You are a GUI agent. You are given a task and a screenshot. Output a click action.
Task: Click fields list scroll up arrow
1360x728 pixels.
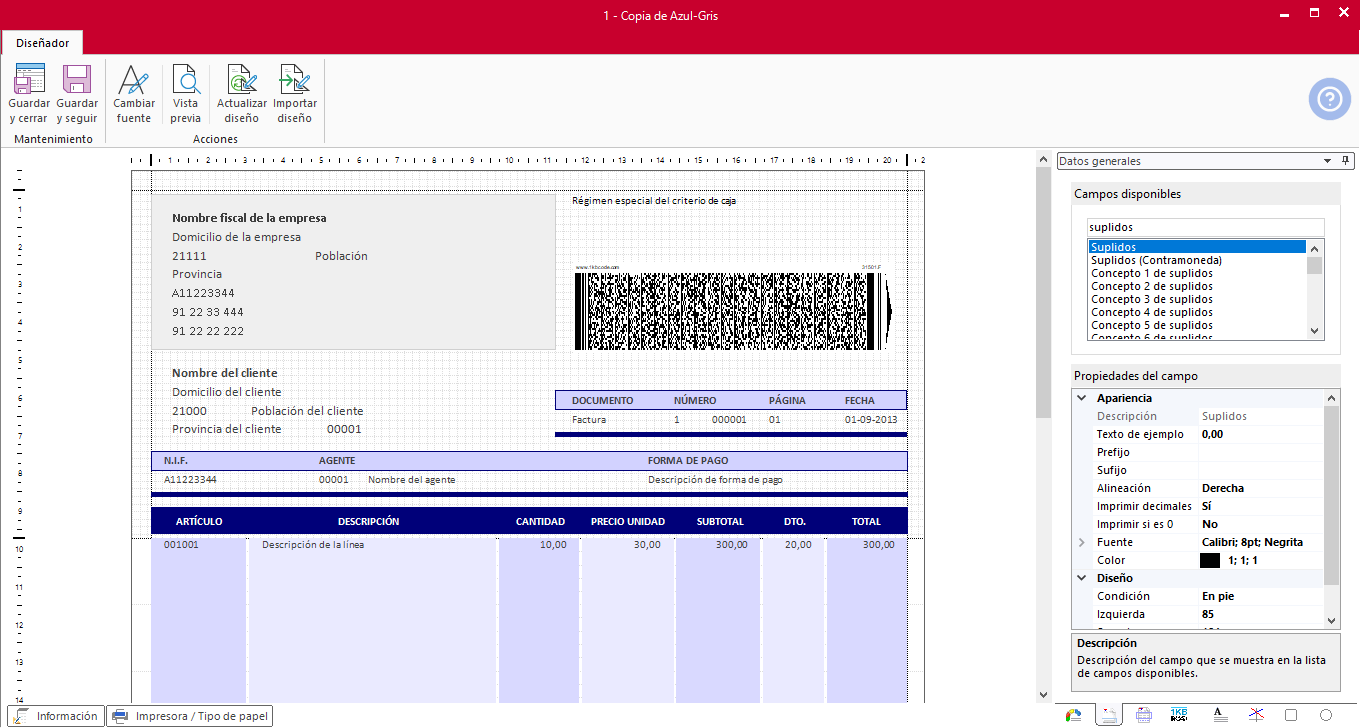click(1315, 248)
